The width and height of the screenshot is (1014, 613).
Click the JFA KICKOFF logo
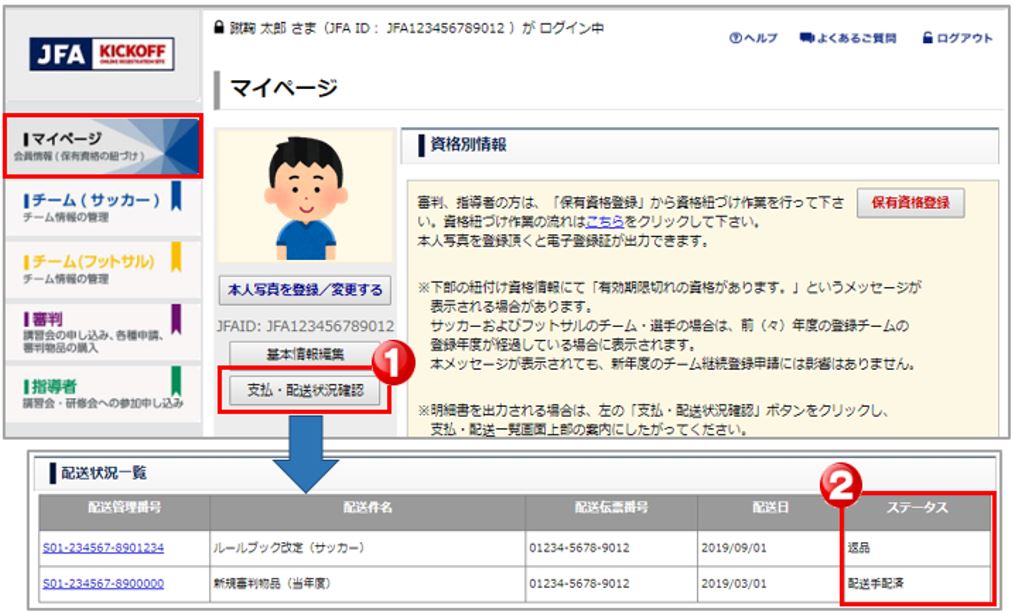pos(101,54)
